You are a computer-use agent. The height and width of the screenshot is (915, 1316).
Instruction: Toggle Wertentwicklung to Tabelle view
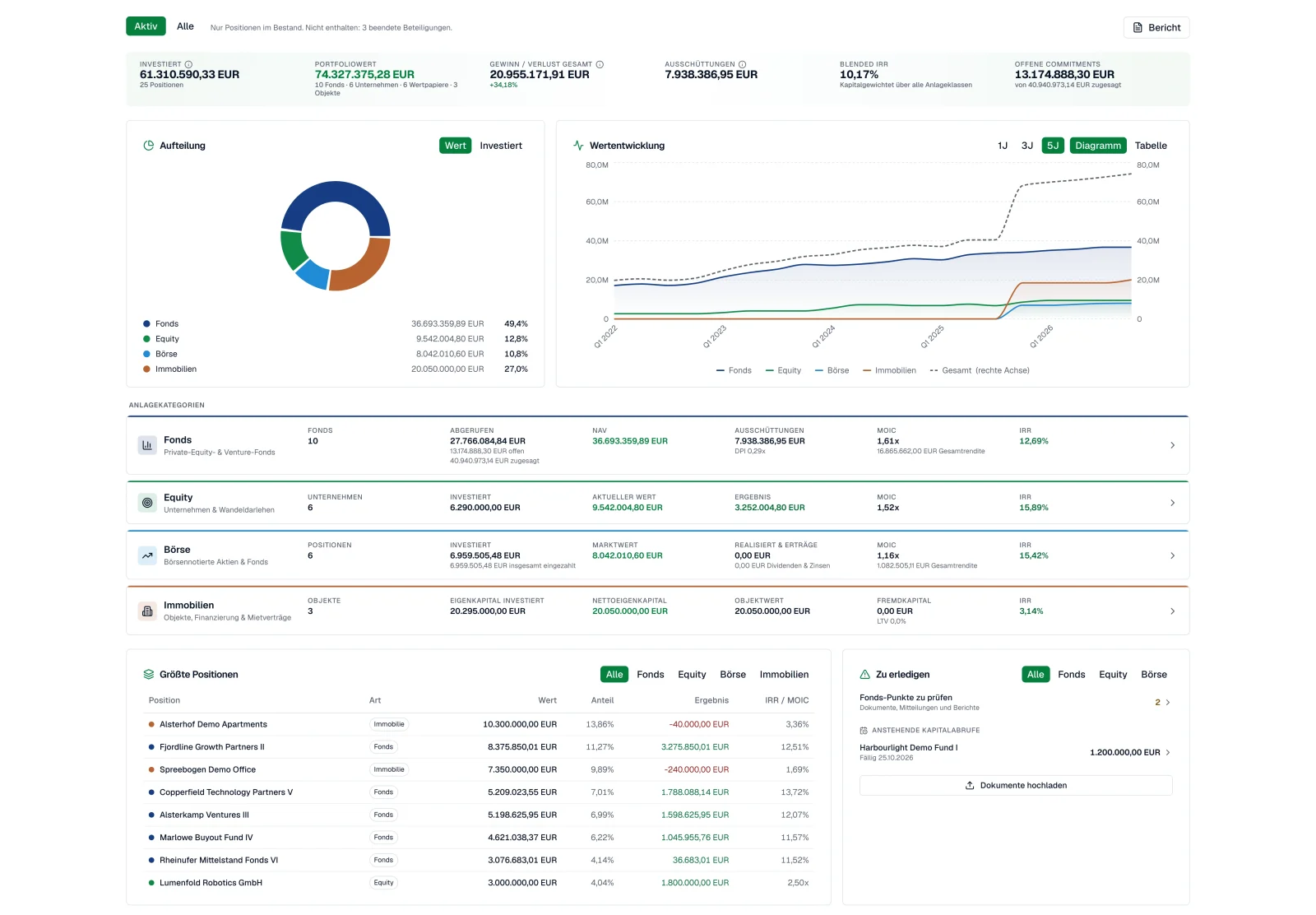[1151, 146]
